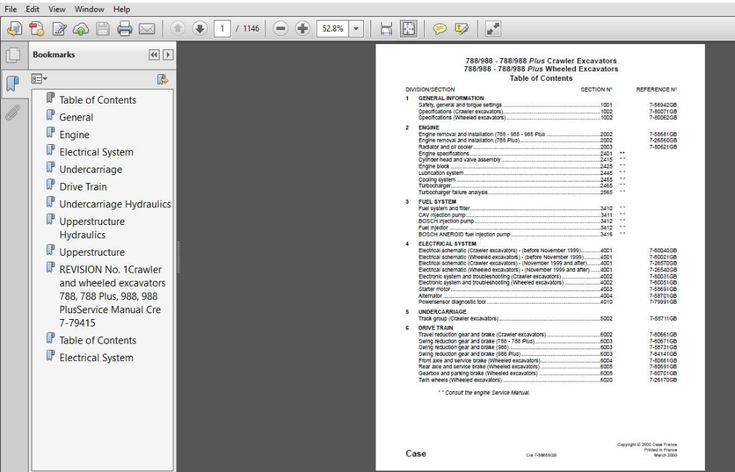Click 'Radiator and oil cooler' line
This screenshot has height=472, width=735.
[445, 147]
